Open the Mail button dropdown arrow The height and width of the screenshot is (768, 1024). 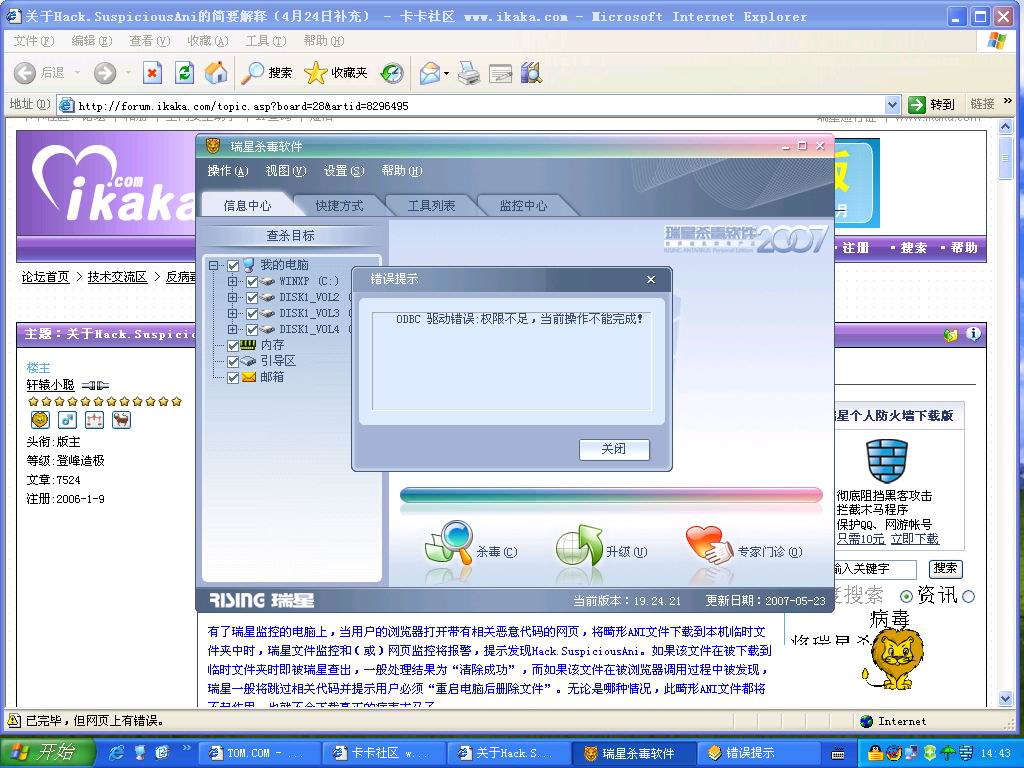click(x=447, y=73)
